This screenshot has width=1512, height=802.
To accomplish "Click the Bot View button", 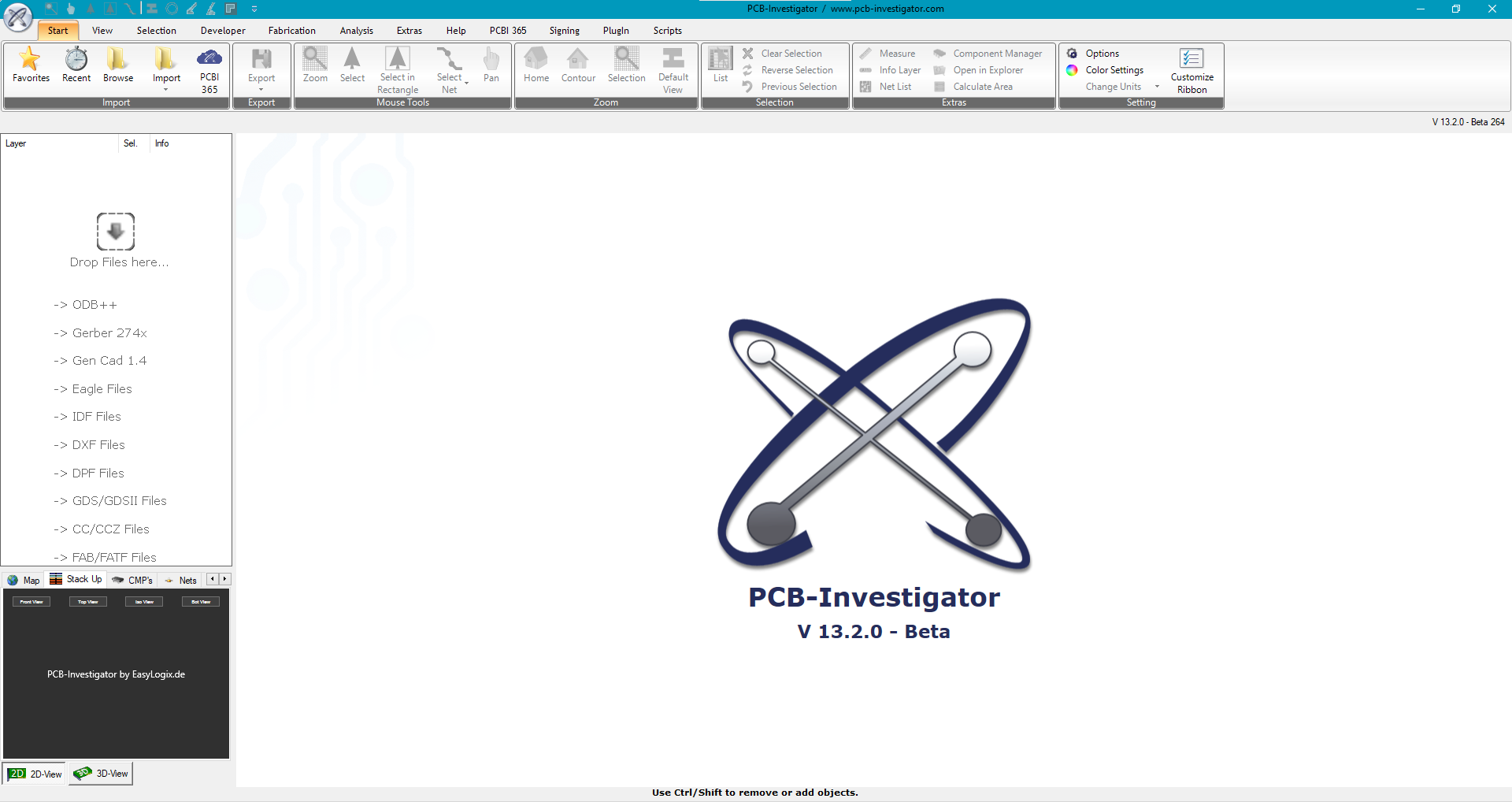I will tap(201, 602).
